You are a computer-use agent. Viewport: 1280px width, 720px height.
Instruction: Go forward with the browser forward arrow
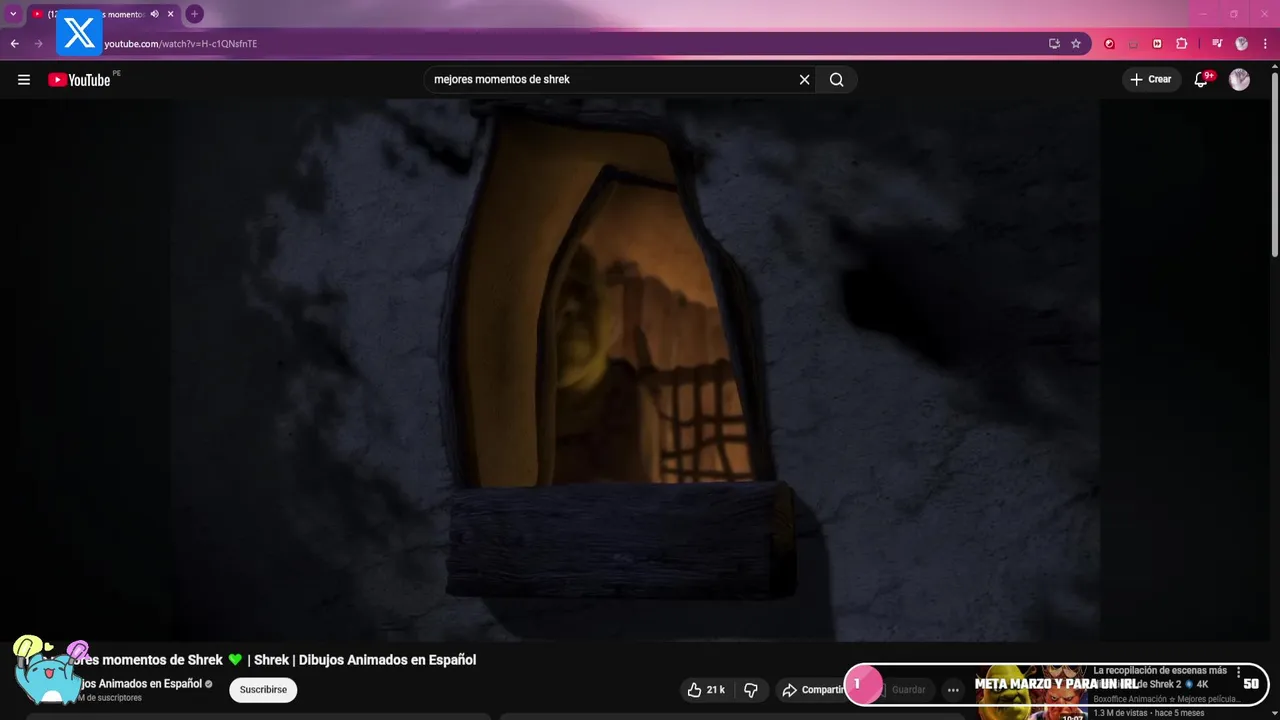tap(39, 44)
